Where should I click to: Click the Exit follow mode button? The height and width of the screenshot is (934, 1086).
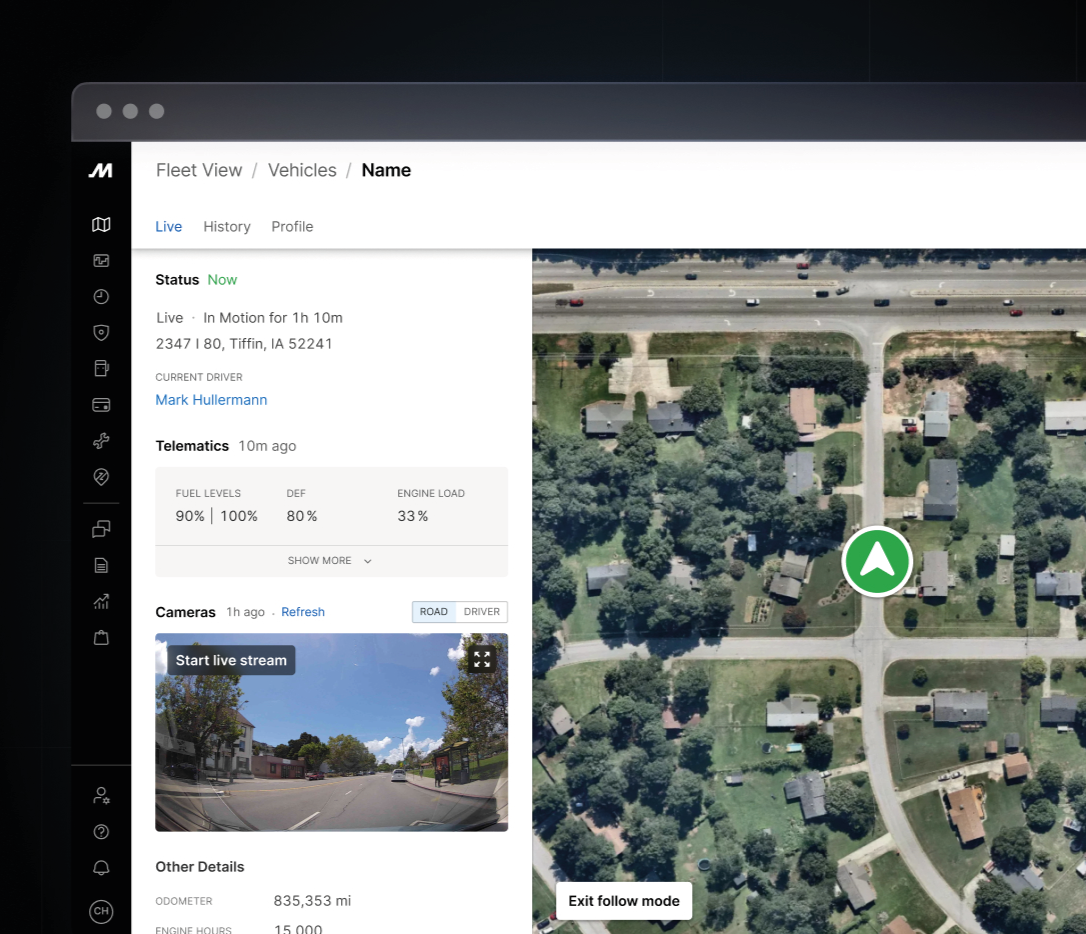click(624, 901)
